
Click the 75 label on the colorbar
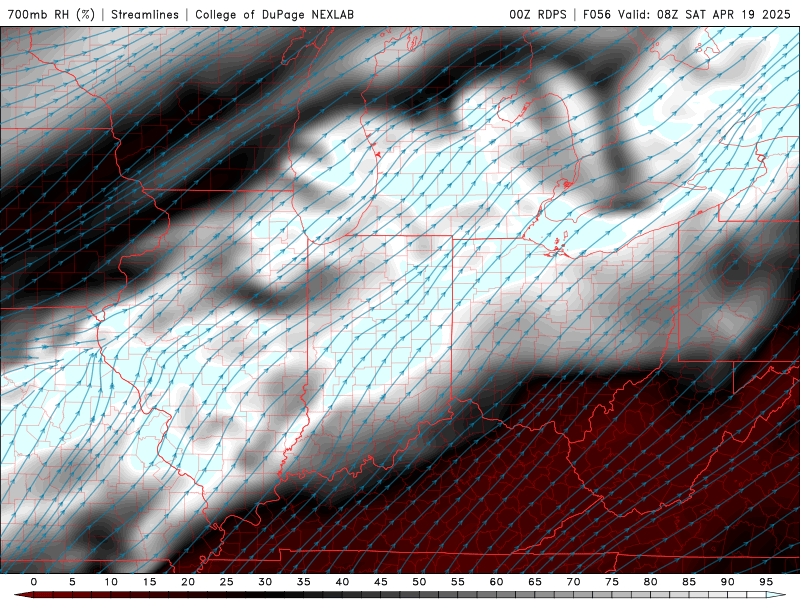(612, 582)
